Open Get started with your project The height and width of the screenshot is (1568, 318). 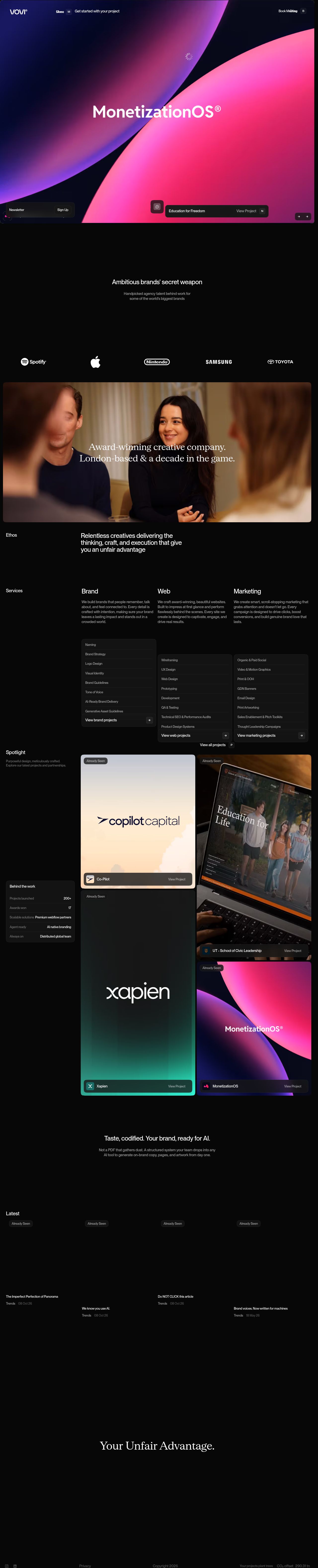pos(97,11)
